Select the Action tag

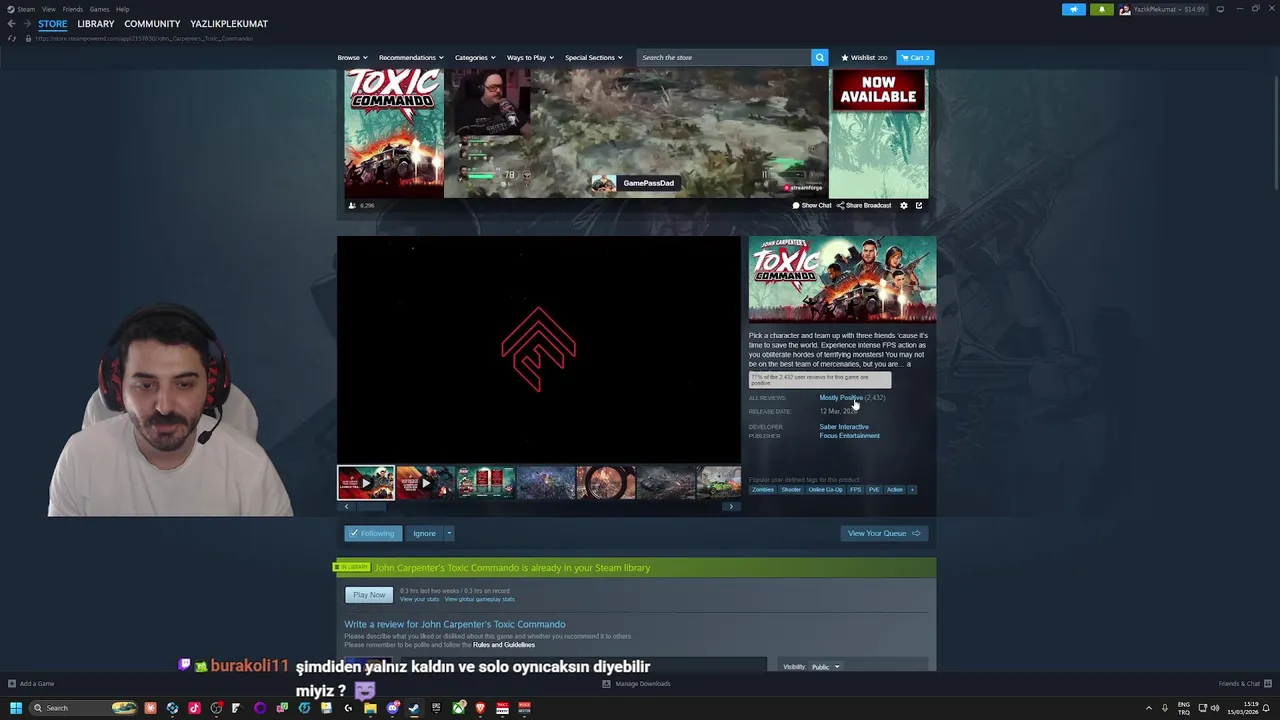[x=895, y=489]
